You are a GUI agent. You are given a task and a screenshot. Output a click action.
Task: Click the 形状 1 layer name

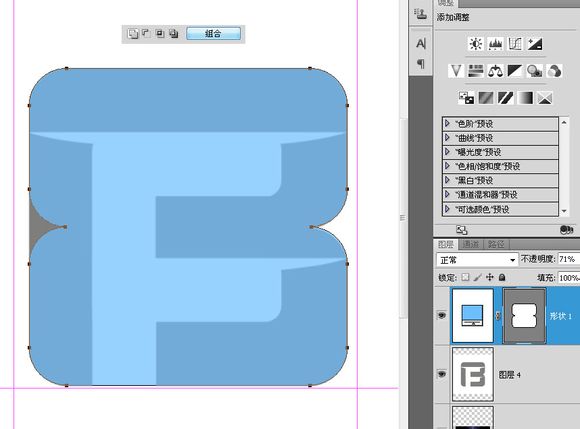[x=561, y=316]
